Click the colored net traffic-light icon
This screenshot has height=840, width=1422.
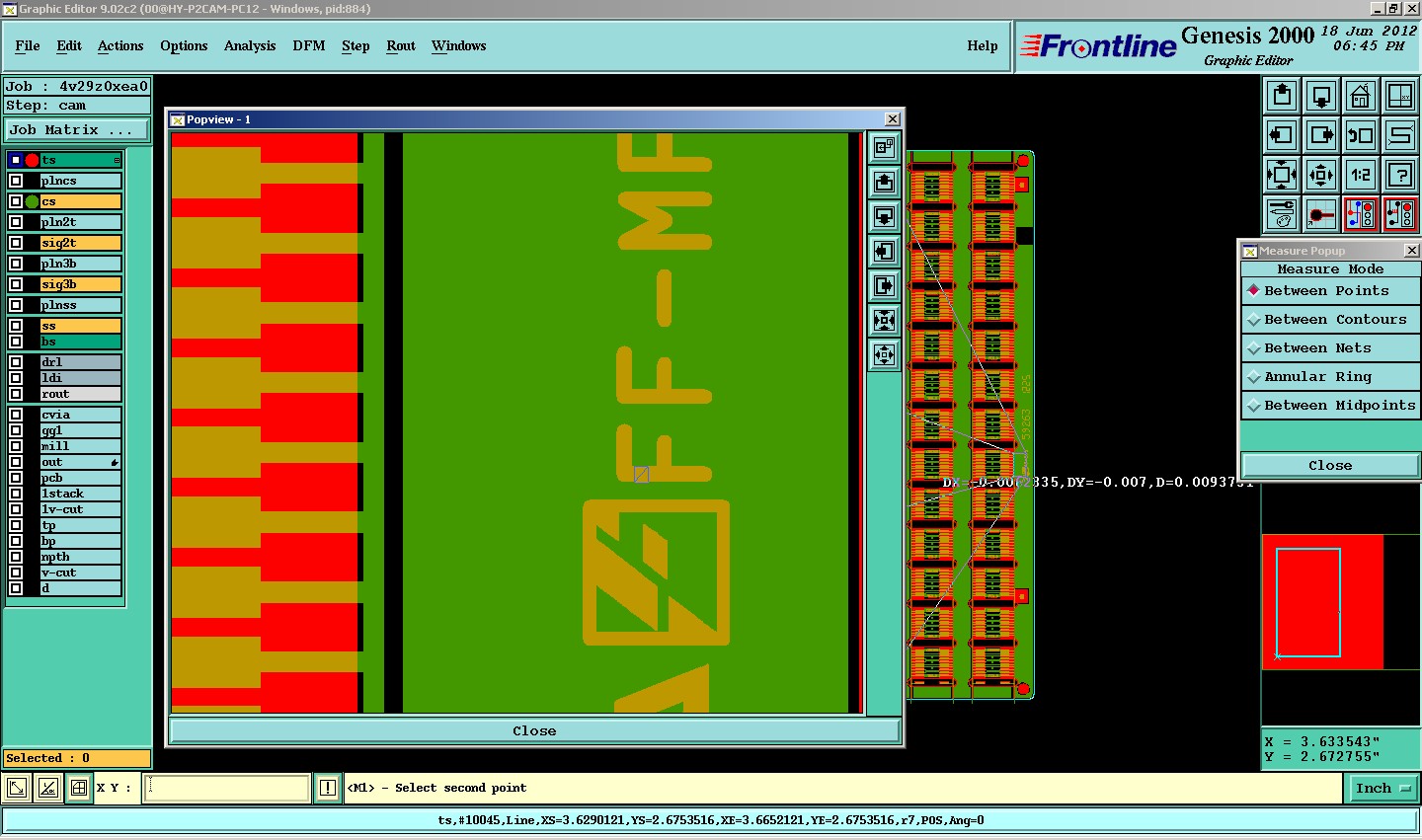[1361, 214]
